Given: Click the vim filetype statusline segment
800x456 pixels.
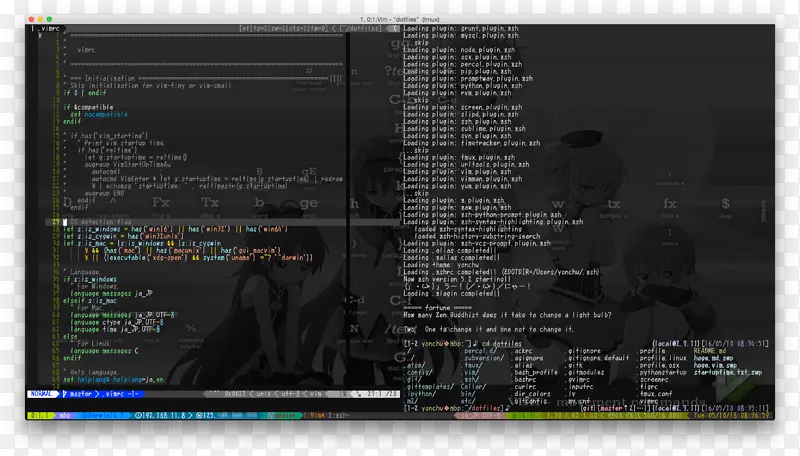Looking at the screenshot, I should tap(316, 394).
